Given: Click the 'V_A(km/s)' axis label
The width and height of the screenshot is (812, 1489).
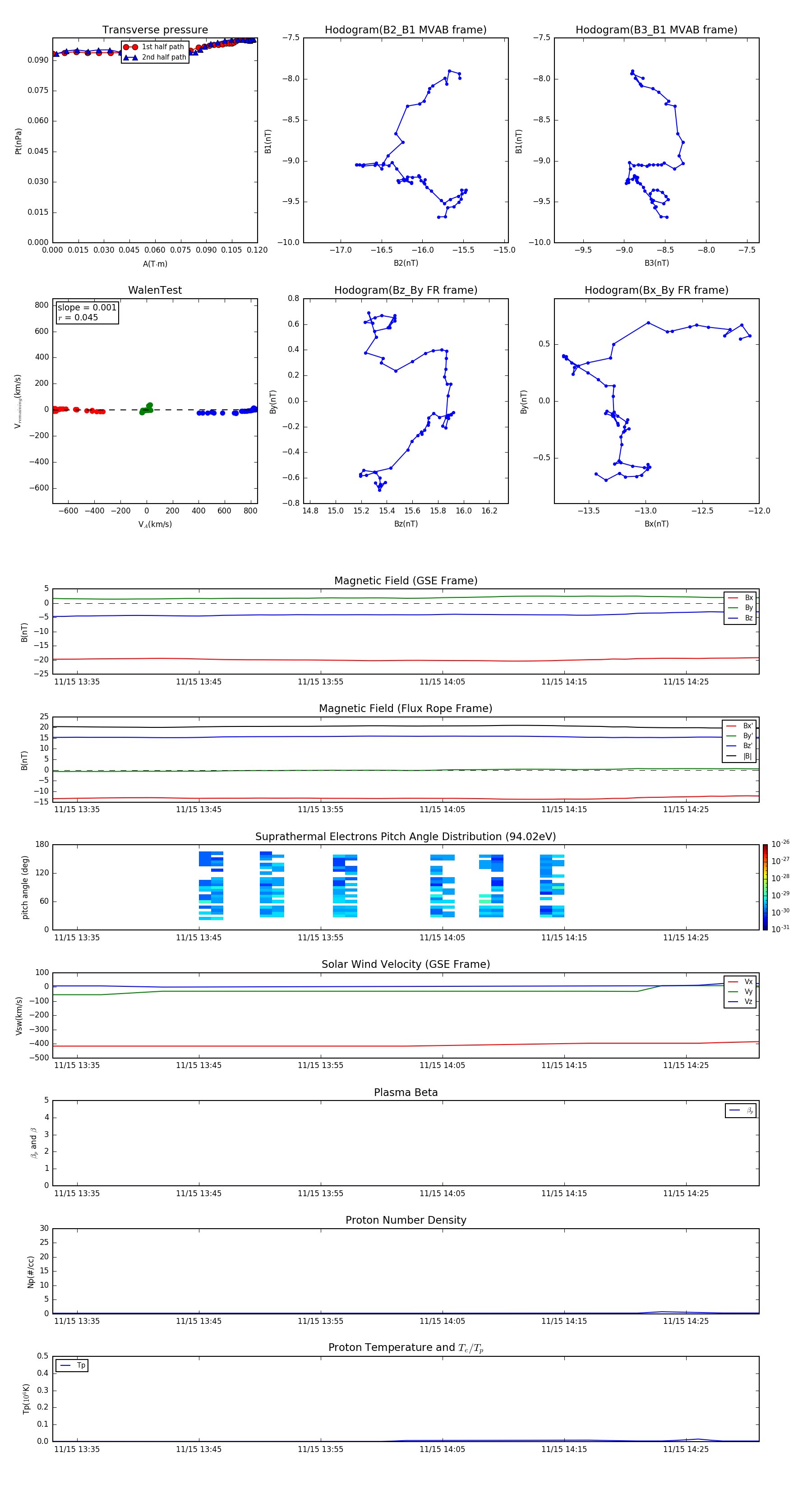Looking at the screenshot, I should click(x=155, y=525).
